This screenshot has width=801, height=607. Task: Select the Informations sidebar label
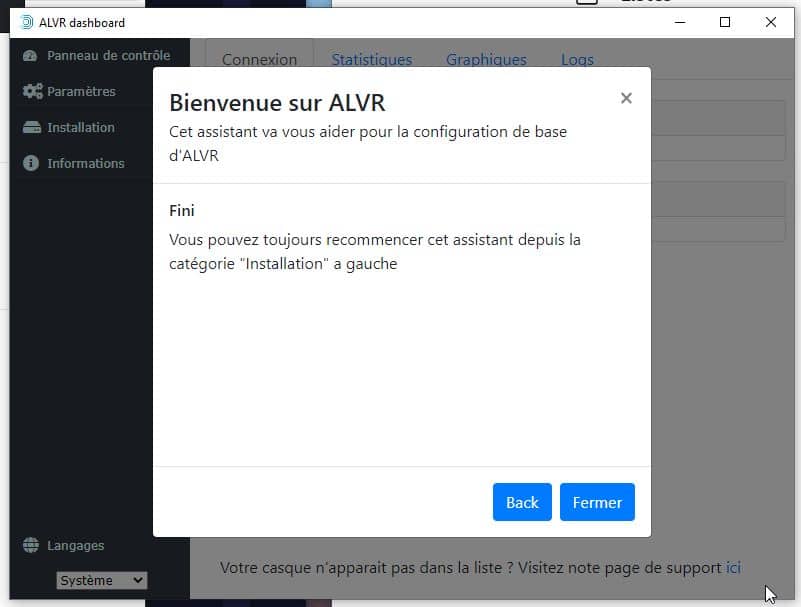(x=86, y=163)
